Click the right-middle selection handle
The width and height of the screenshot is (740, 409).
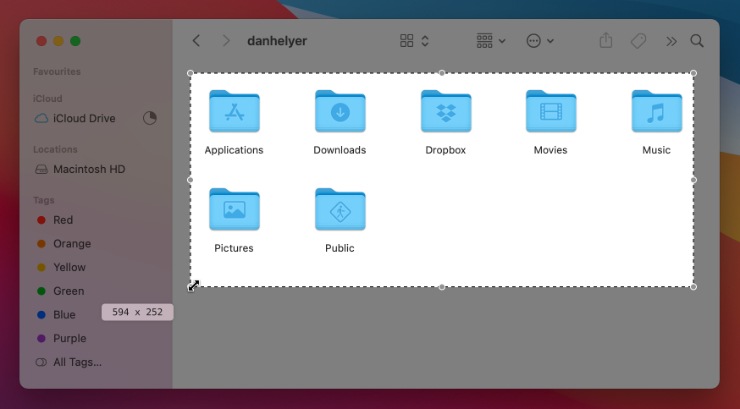tap(693, 180)
